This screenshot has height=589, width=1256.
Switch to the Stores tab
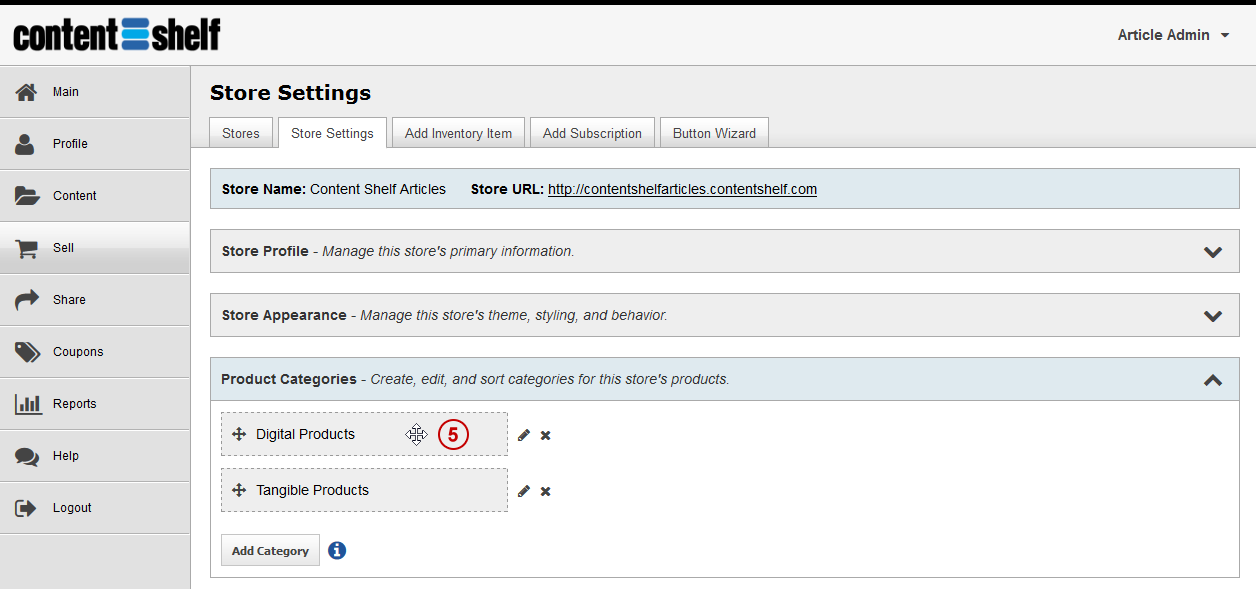pyautogui.click(x=241, y=133)
